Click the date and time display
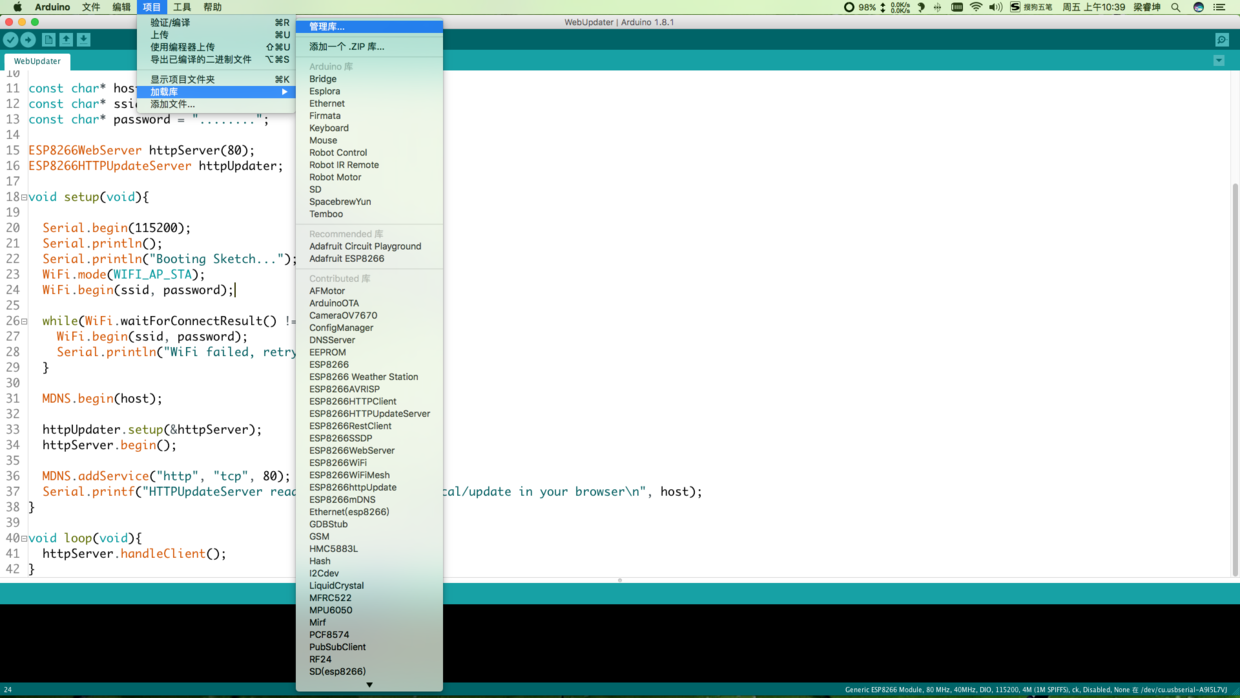 tap(1093, 7)
